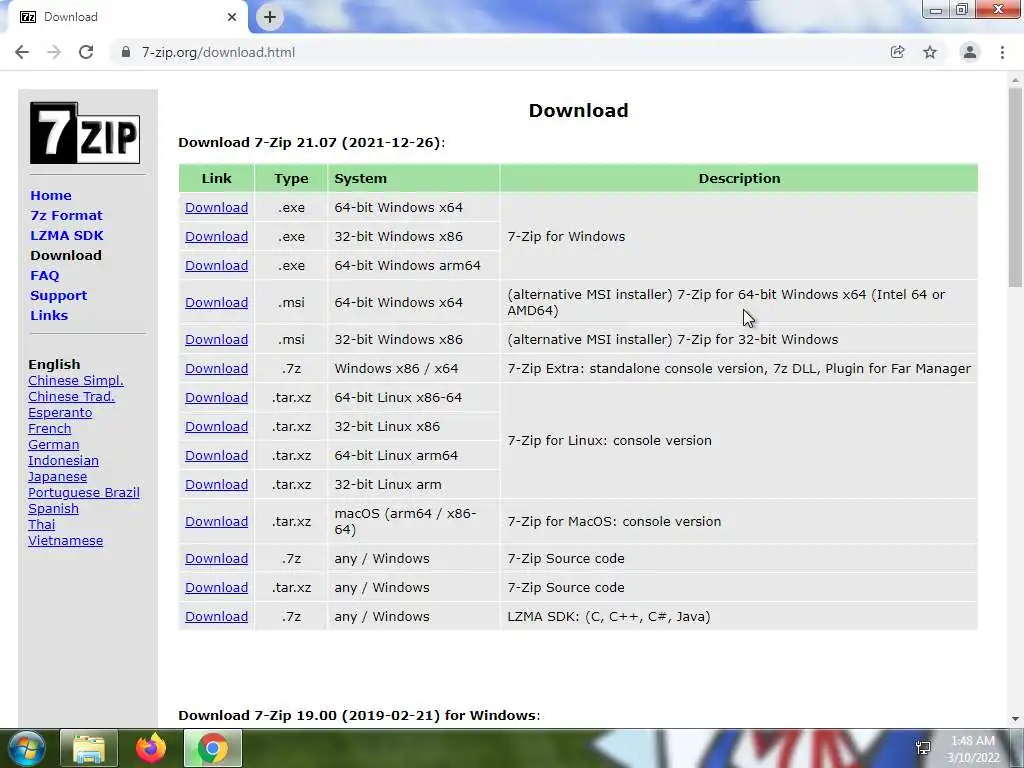The image size is (1024, 768).
Task: Bookmark this page with the star icon
Action: click(x=930, y=52)
